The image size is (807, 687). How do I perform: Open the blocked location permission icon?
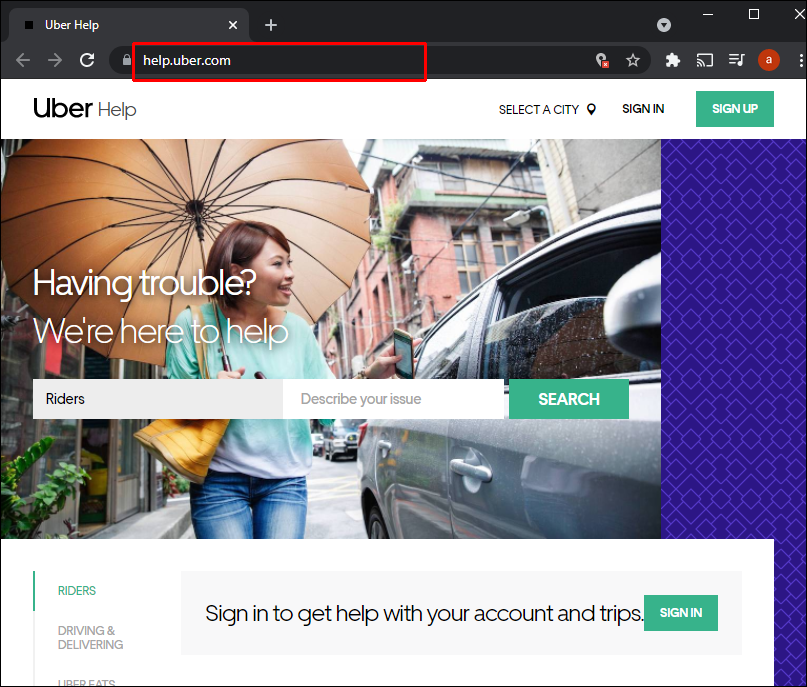(602, 60)
